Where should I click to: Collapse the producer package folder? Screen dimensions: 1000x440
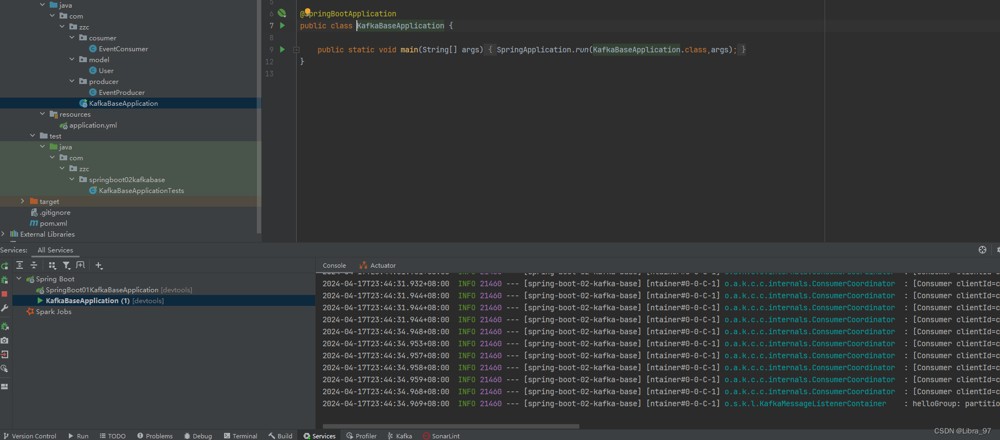[x=73, y=81]
